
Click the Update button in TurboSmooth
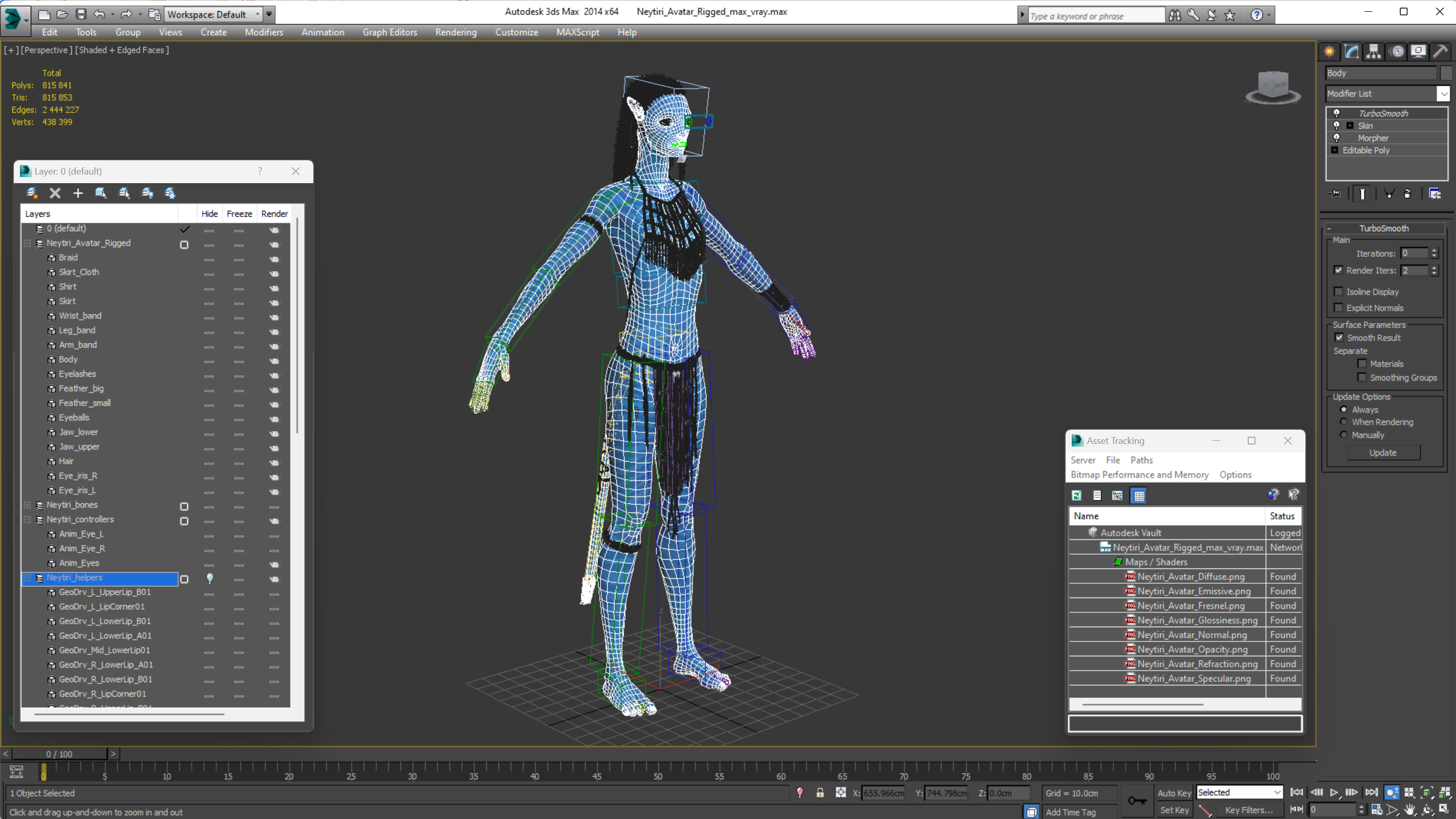point(1383,452)
